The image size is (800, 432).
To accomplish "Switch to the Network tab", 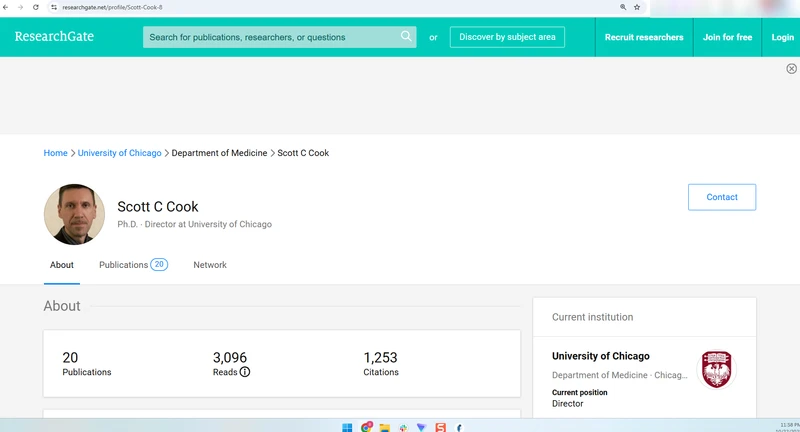I will (210, 265).
